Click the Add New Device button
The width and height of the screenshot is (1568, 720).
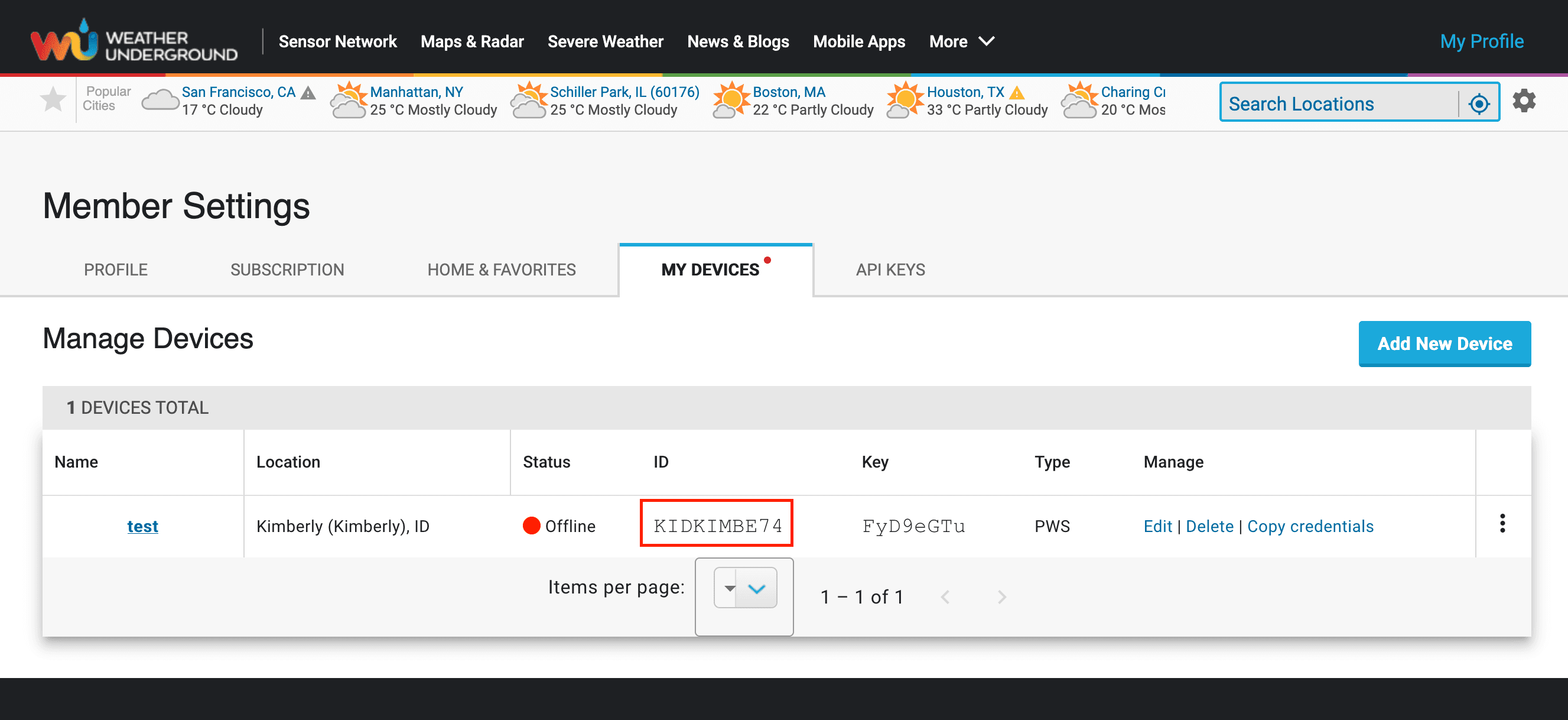(1445, 343)
